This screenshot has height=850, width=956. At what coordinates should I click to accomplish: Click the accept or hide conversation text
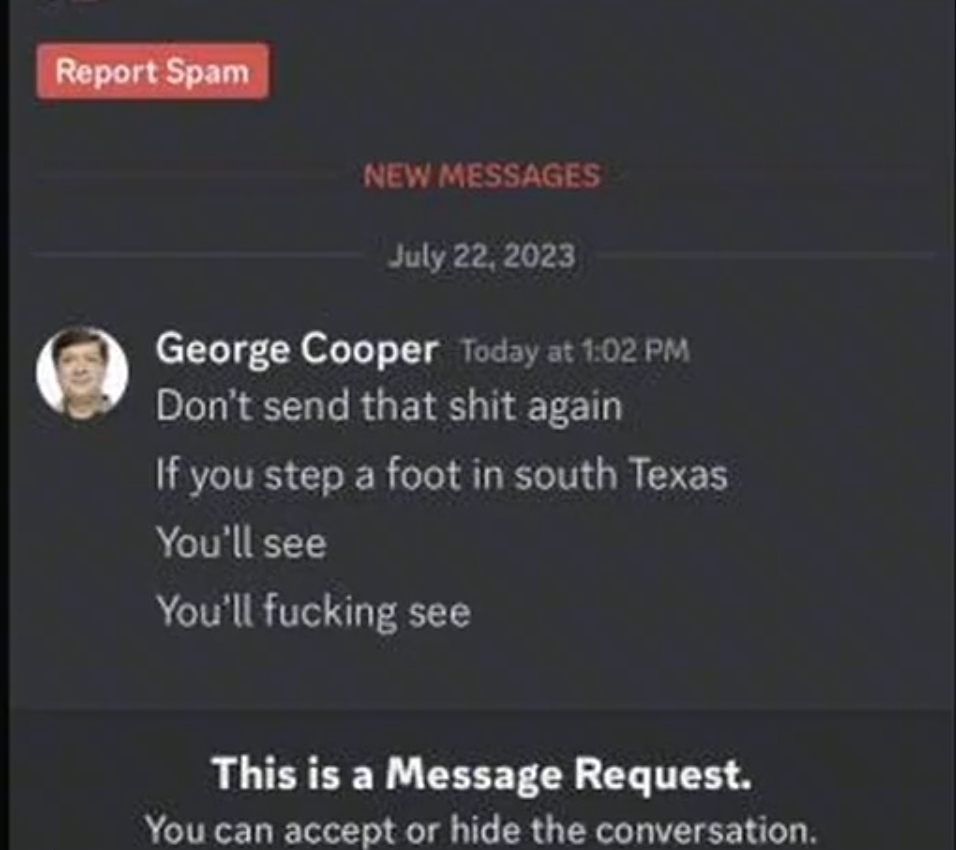(x=480, y=830)
